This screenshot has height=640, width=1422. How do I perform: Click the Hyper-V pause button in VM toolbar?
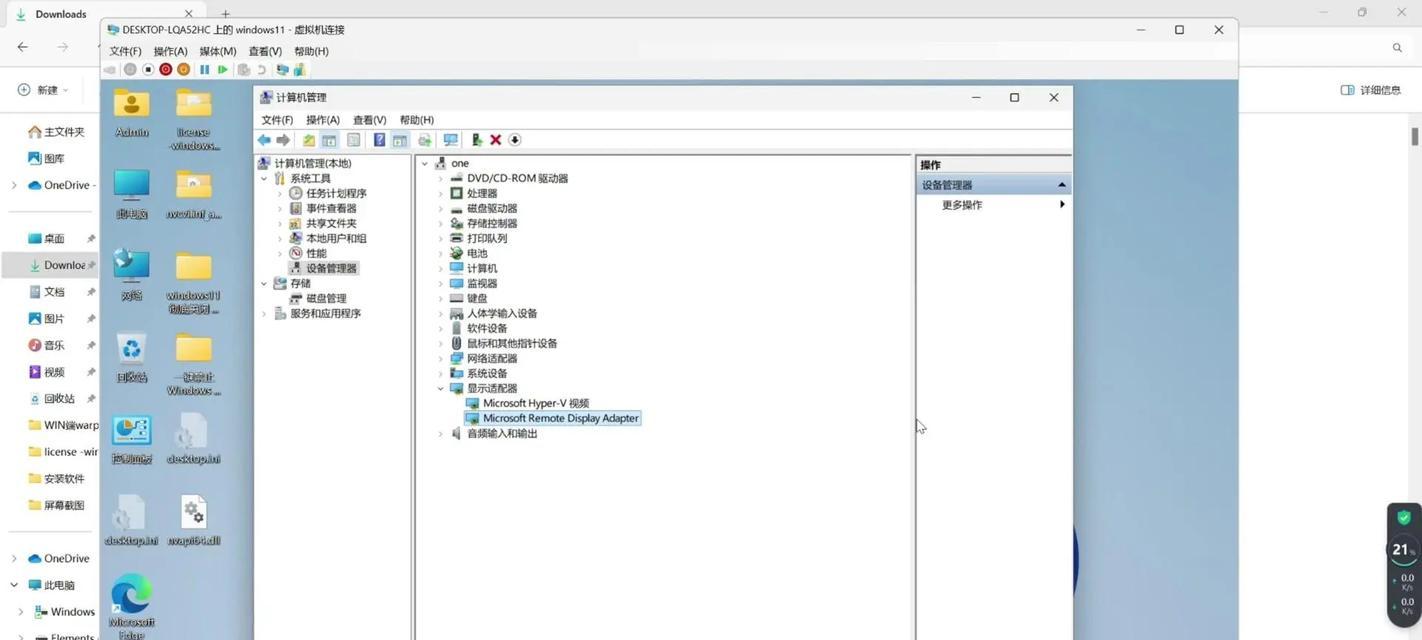point(204,70)
